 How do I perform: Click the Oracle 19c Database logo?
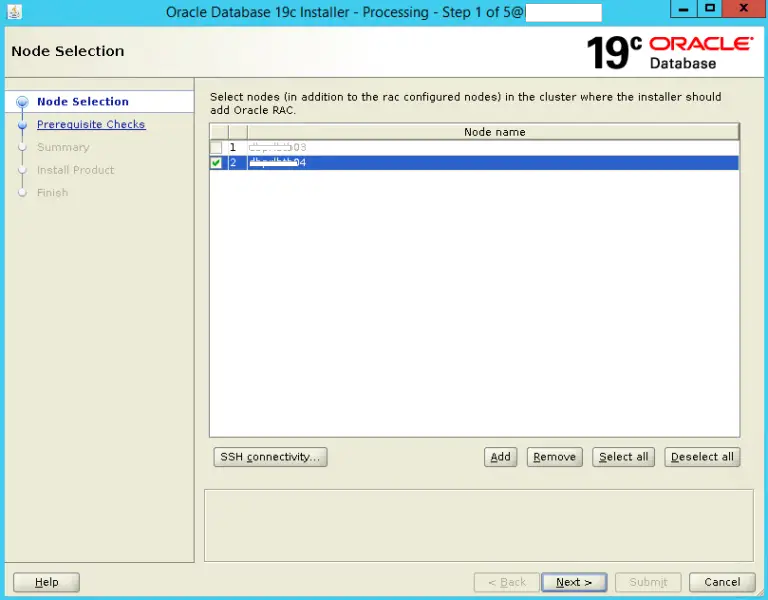click(x=669, y=52)
